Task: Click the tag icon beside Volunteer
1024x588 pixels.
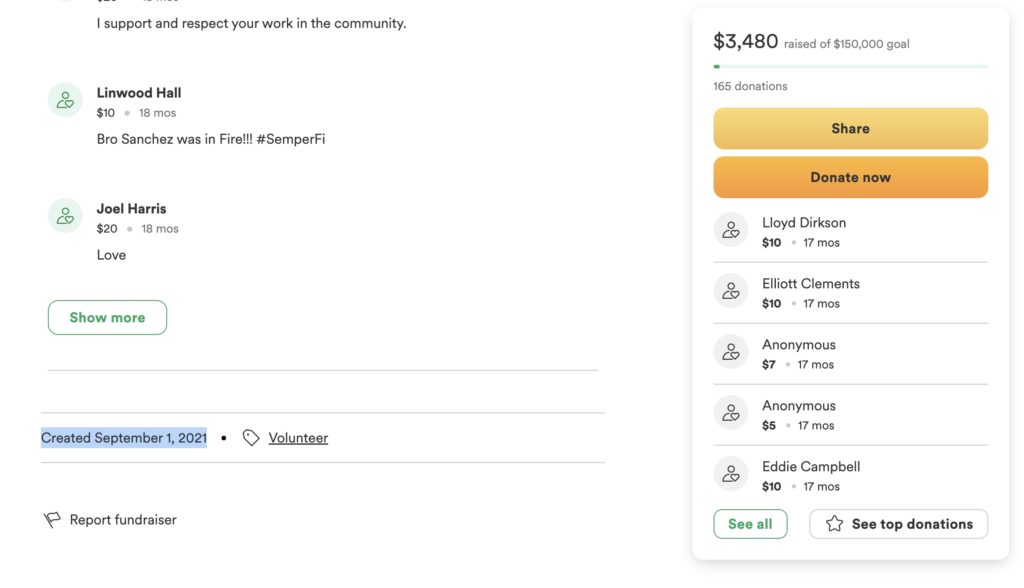Action: (x=251, y=438)
